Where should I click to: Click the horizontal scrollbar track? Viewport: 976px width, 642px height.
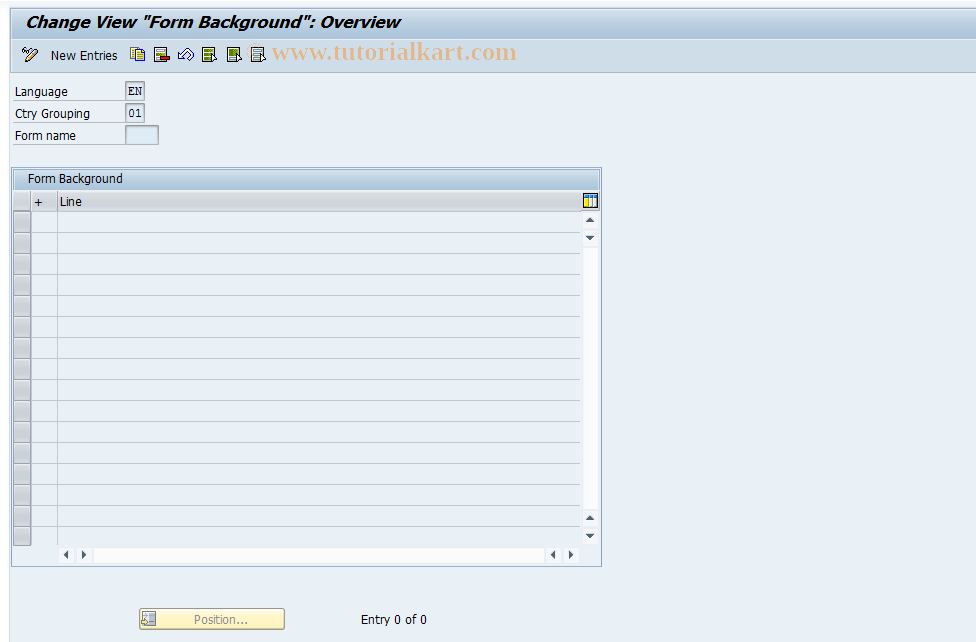(319, 555)
